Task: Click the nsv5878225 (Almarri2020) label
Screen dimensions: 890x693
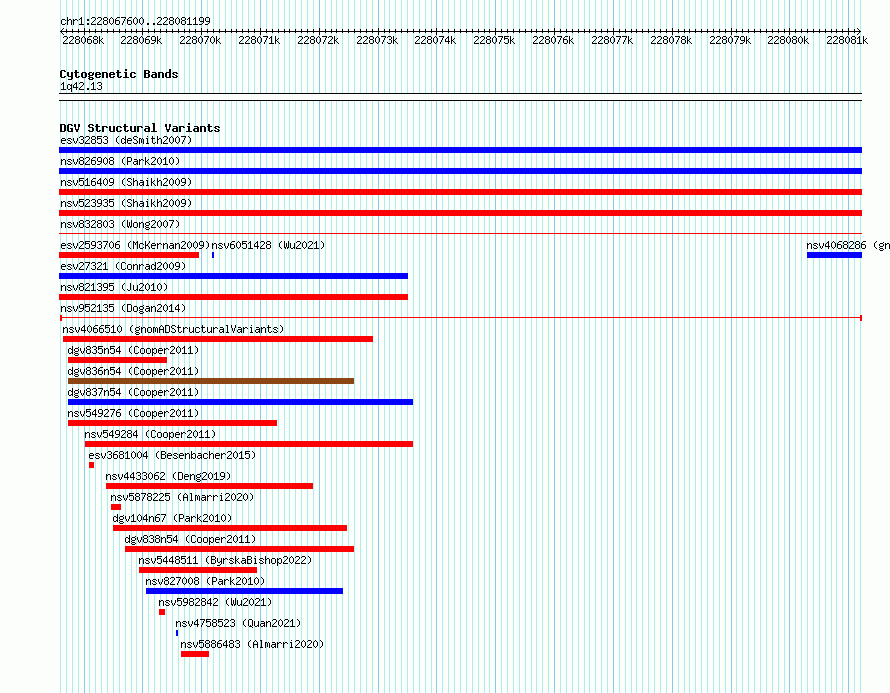Action: pyautogui.click(x=182, y=497)
